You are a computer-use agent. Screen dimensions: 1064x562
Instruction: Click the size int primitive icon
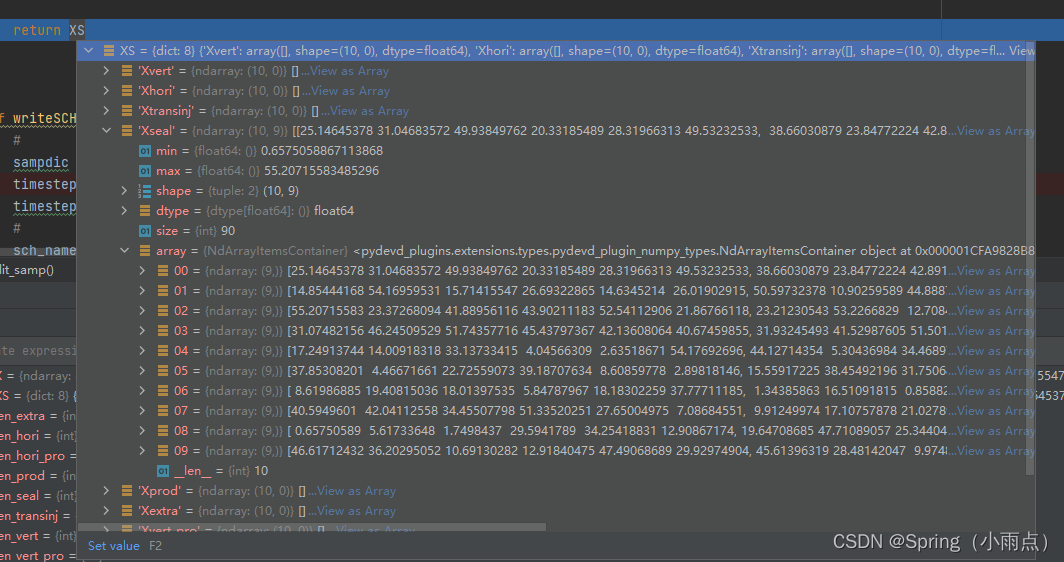(x=145, y=231)
